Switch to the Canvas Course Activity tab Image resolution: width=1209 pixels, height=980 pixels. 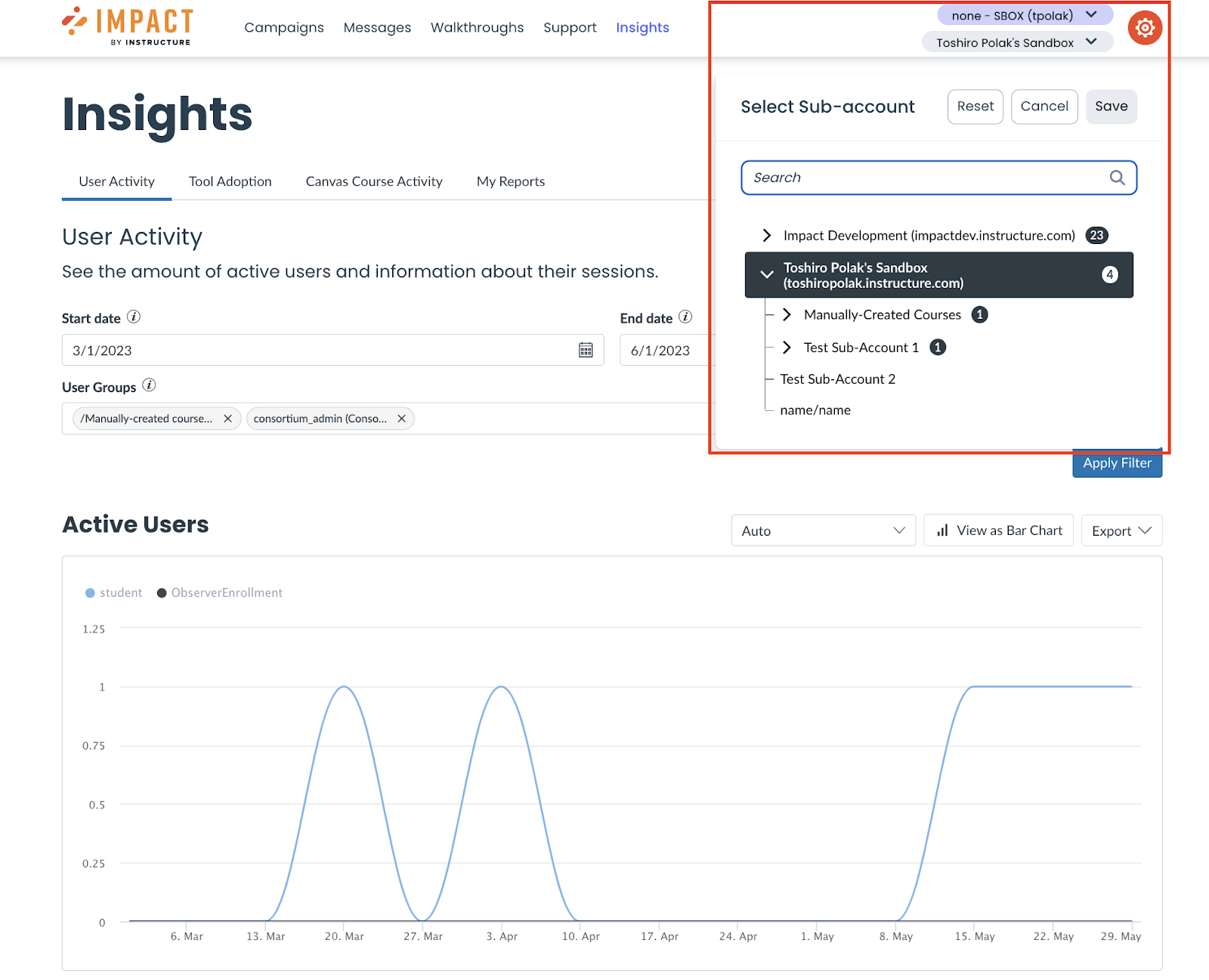pos(374,181)
